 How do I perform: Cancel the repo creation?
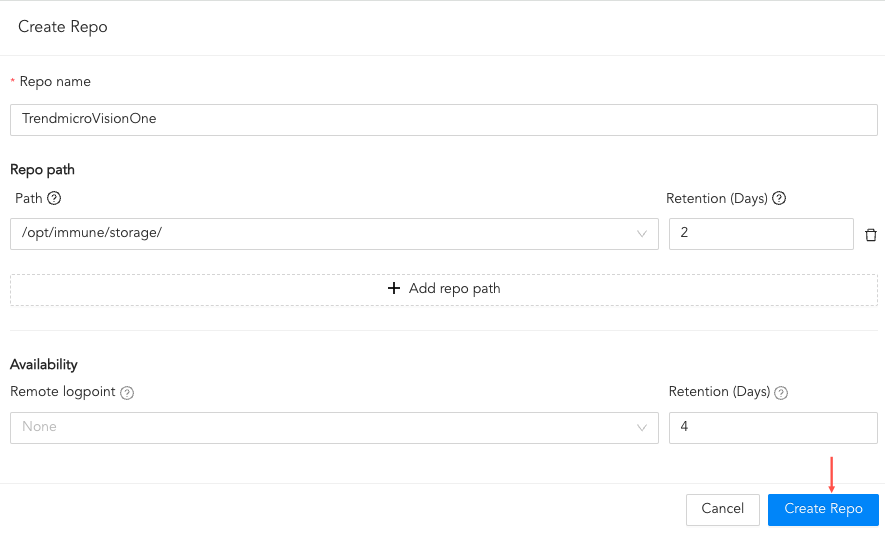click(722, 509)
